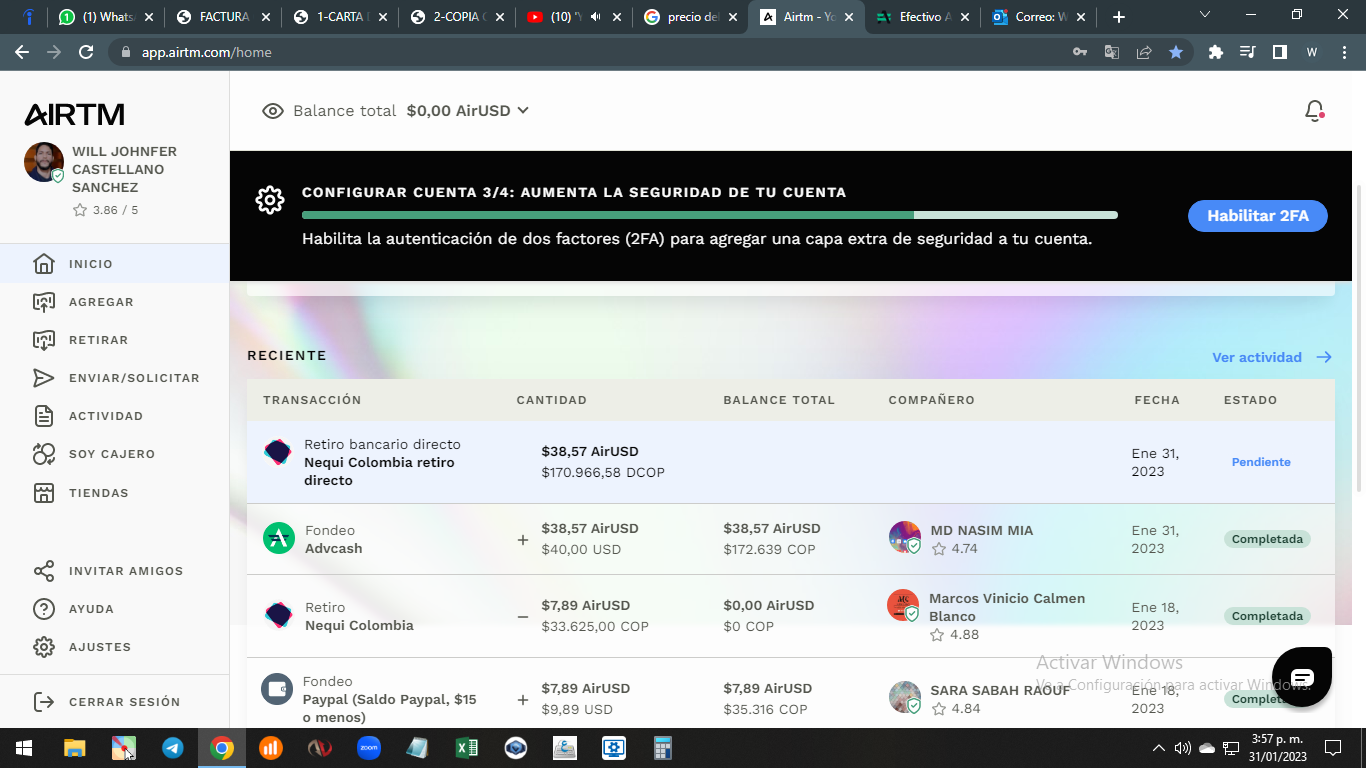Open Windows Start menu
This screenshot has width=1366, height=768.
pos(24,748)
